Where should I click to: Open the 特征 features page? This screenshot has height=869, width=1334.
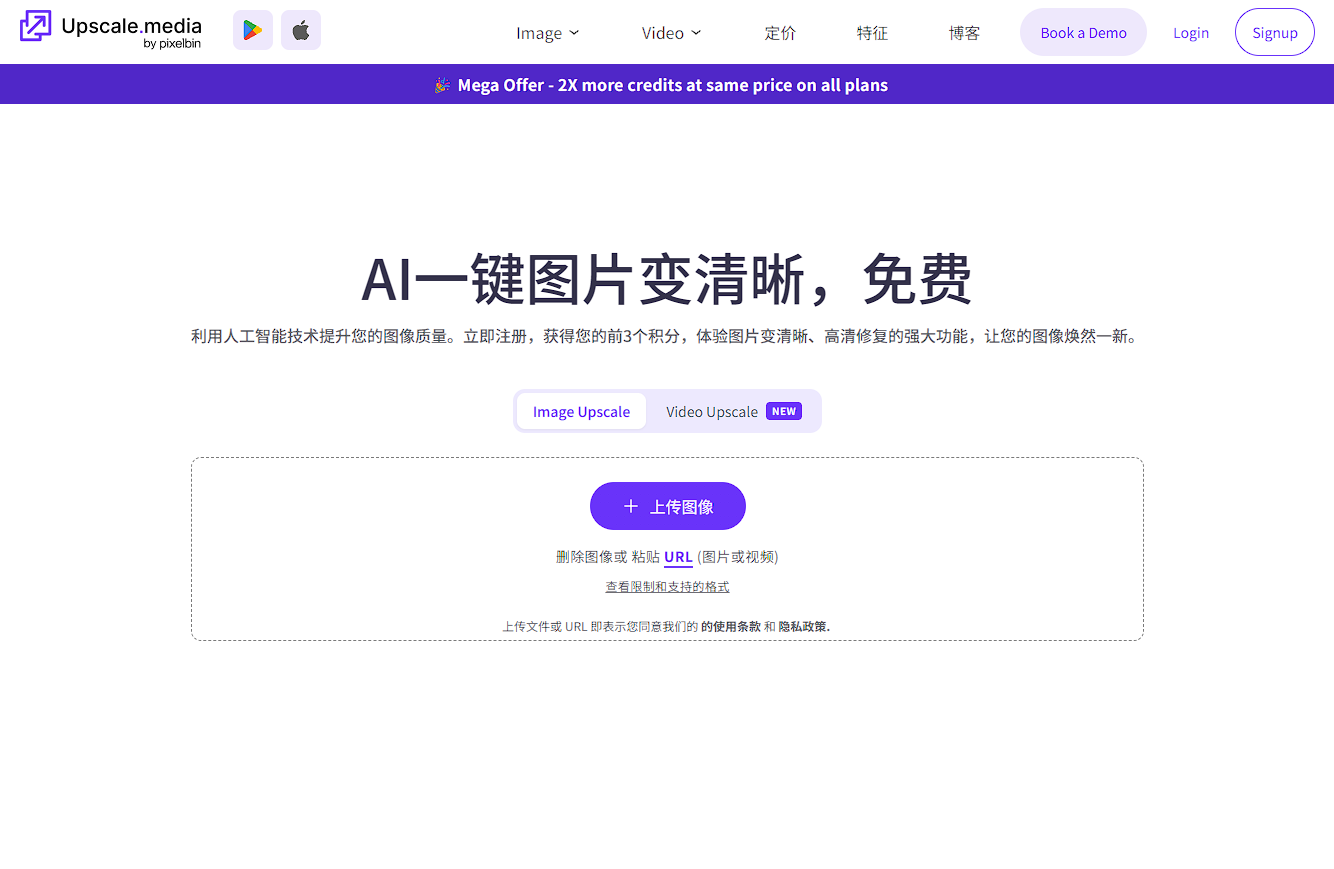[872, 33]
